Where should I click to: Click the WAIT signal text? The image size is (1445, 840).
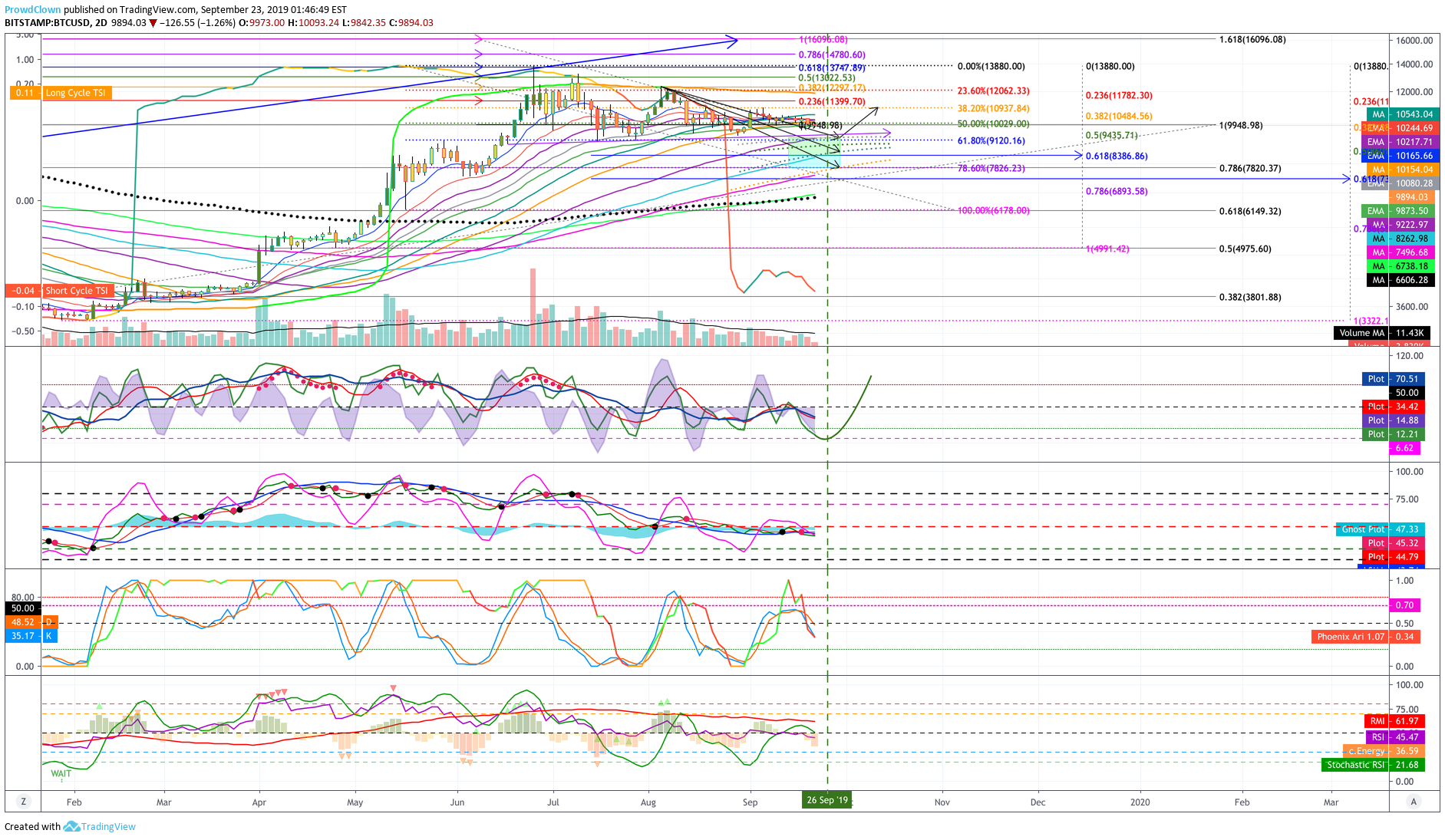[61, 773]
